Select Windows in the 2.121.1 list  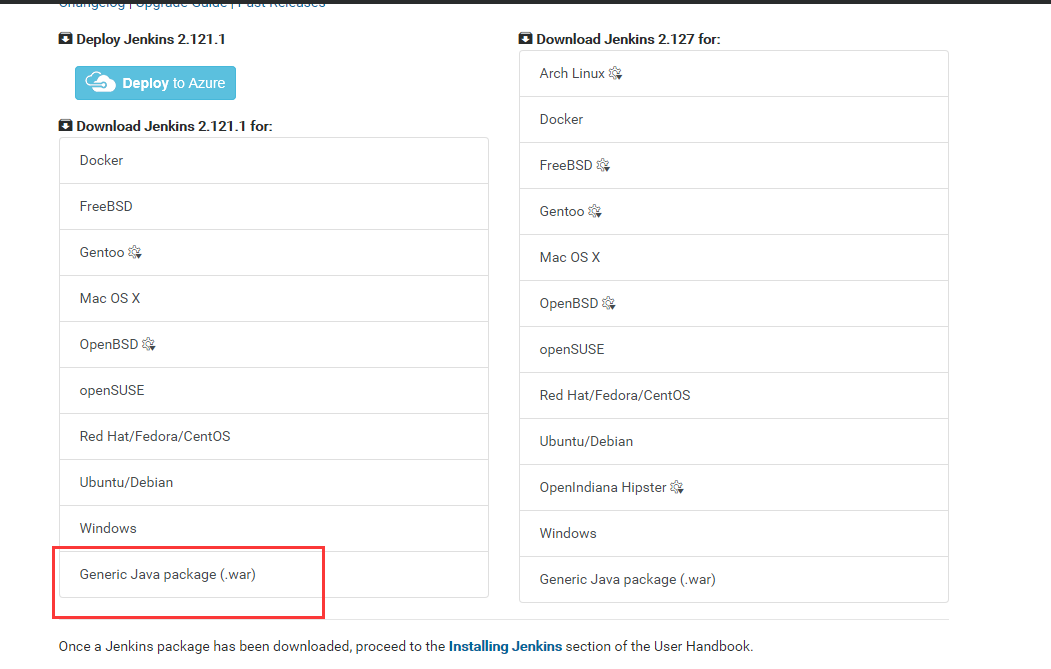point(273,528)
